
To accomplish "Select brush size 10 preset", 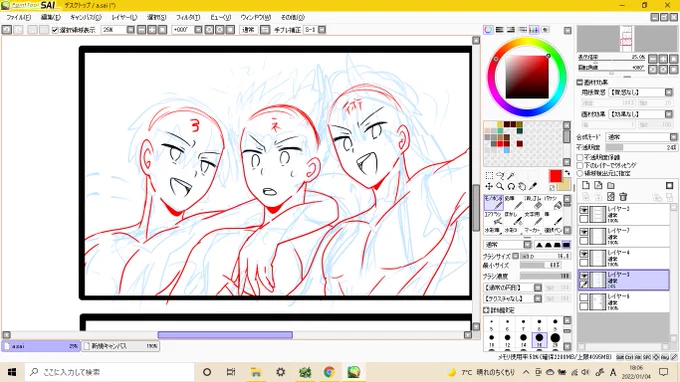I will coord(491,339).
